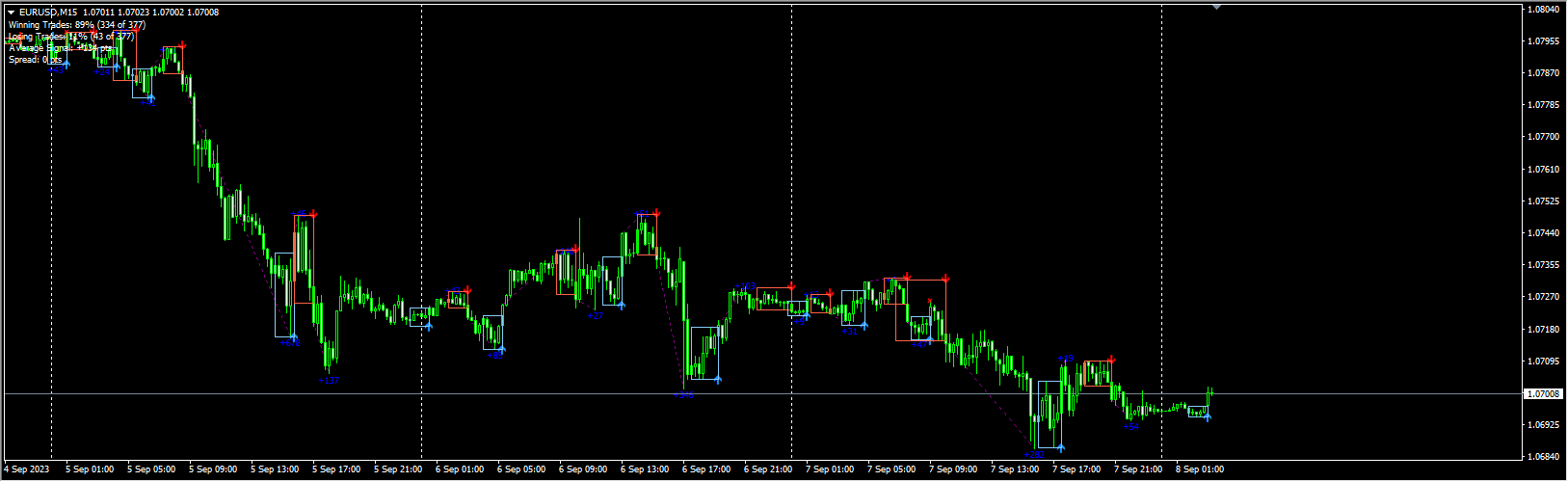Click the Winning Trades 89% statistic line
Image resolution: width=1568 pixels, height=482 pixels.
(x=77, y=25)
